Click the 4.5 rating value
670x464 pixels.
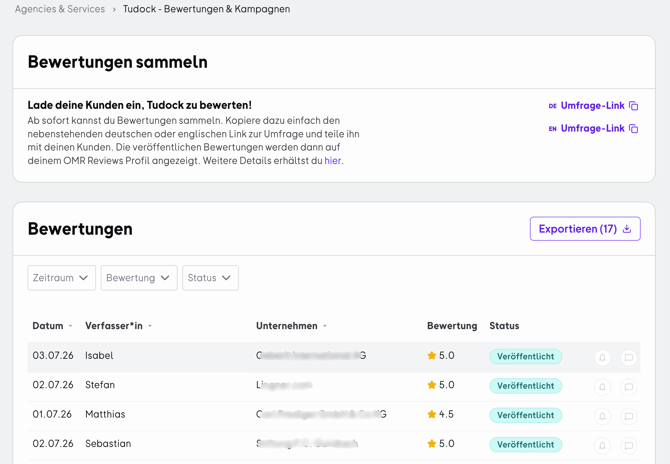[x=446, y=414]
